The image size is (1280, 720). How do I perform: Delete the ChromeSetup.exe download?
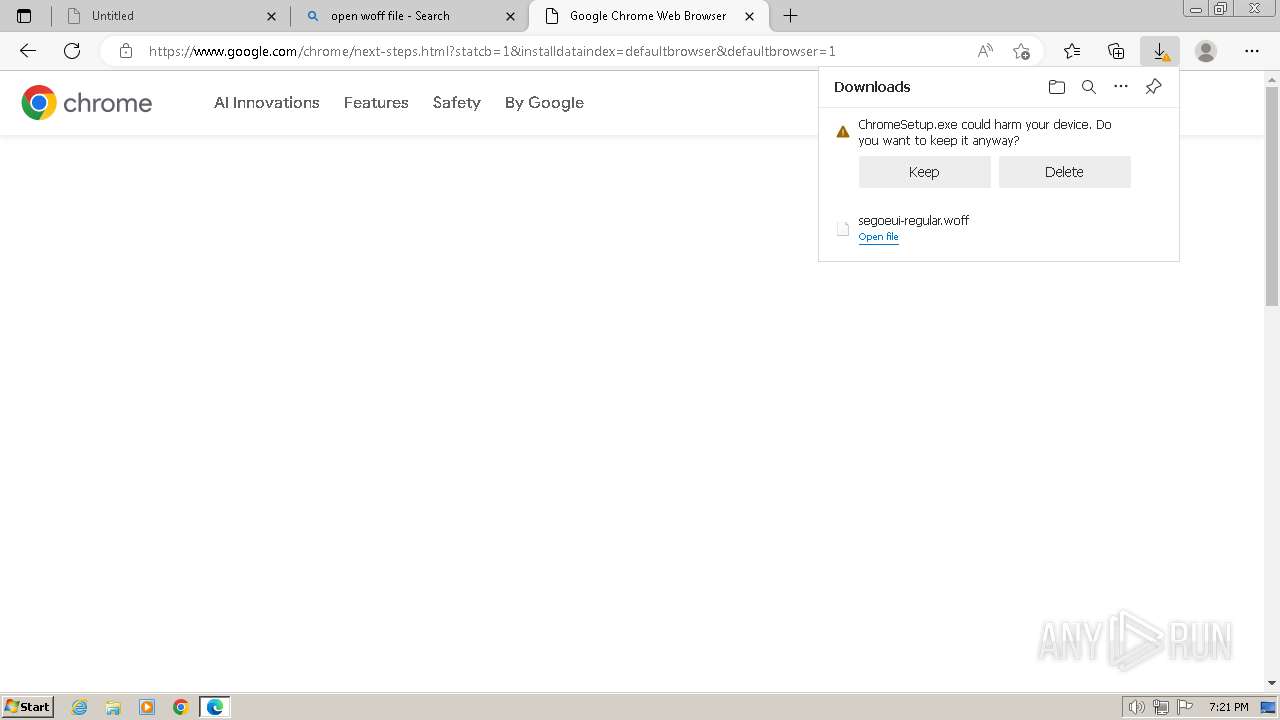pyautogui.click(x=1064, y=172)
